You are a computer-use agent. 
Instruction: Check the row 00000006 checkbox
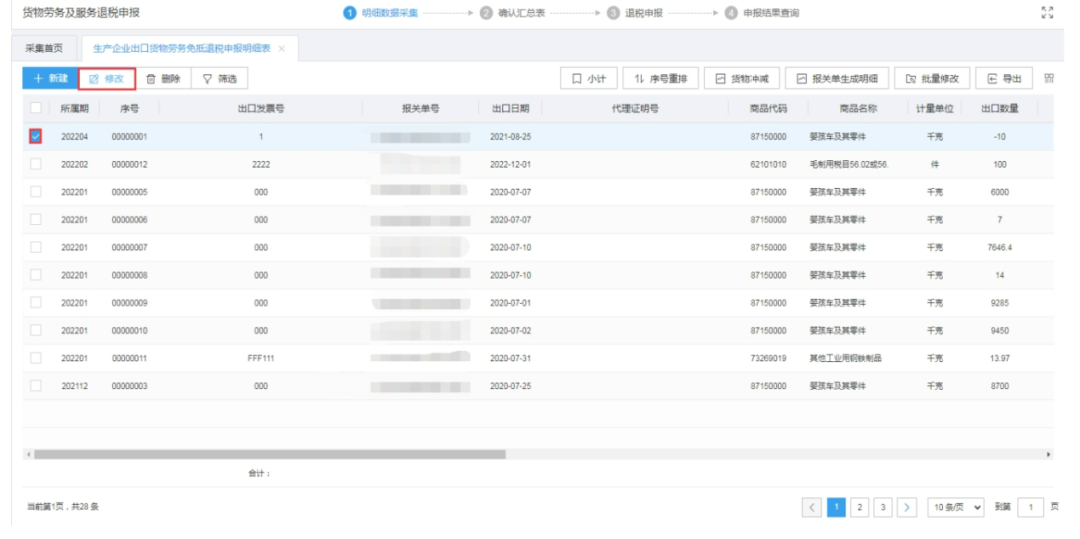click(36, 219)
